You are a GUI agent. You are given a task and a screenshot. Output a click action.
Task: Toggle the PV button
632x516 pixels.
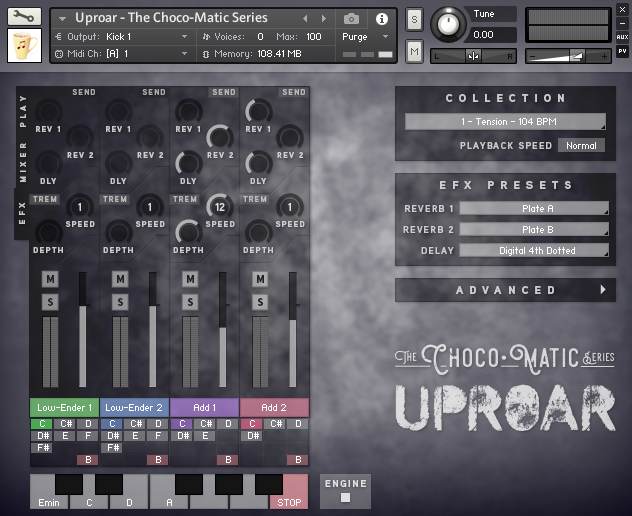622,51
